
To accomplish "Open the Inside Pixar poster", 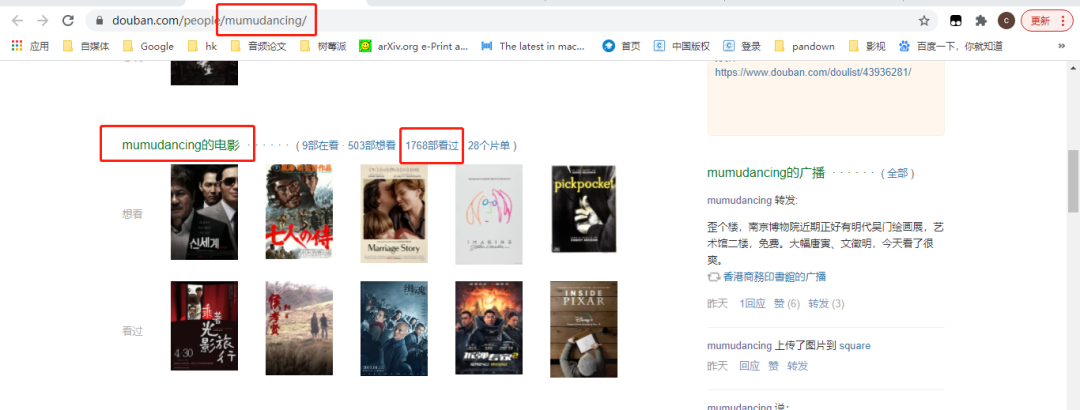I will tap(583, 329).
